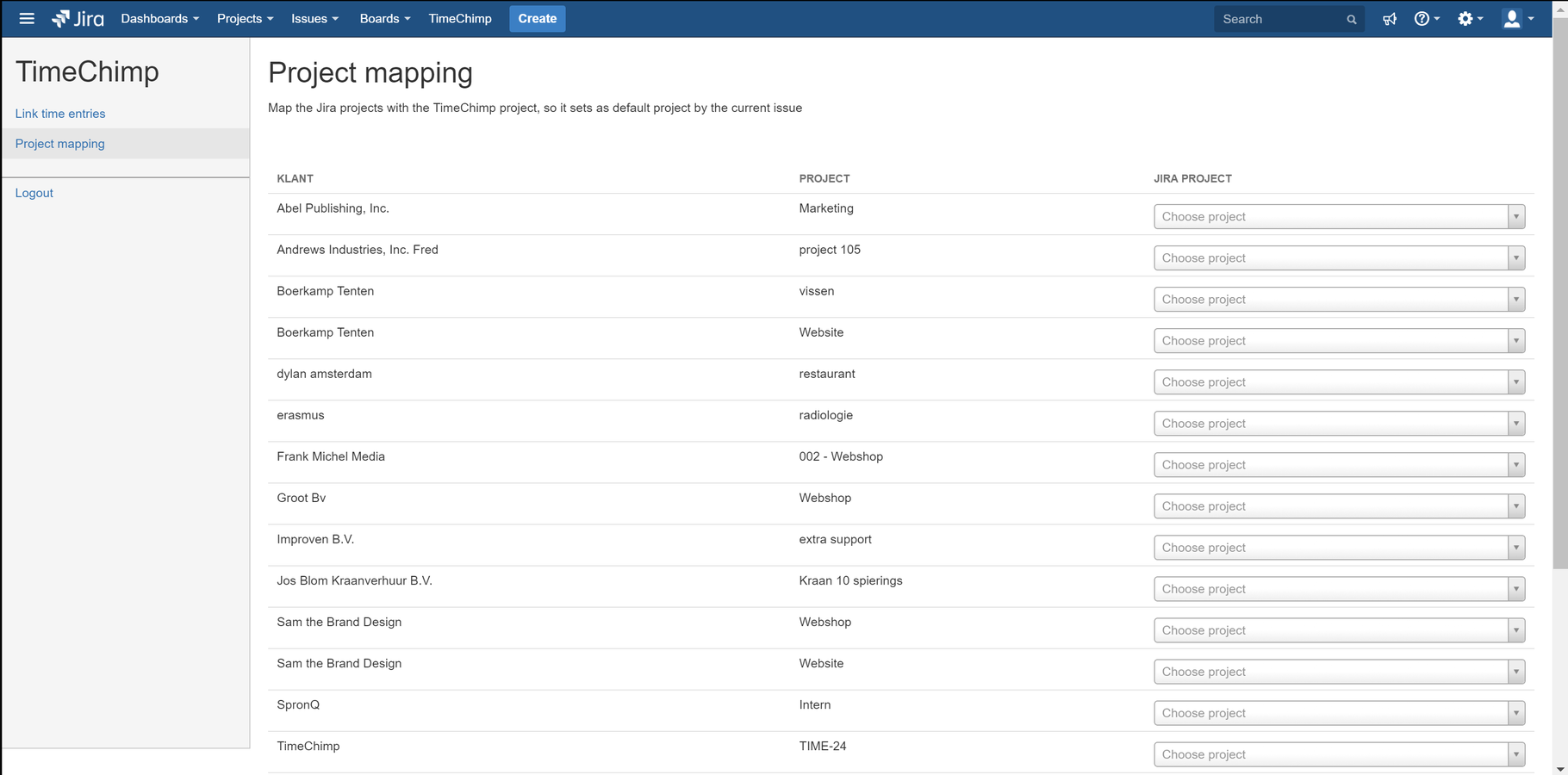Open the user profile avatar menu
The height and width of the screenshot is (775, 1568).
pyautogui.click(x=1517, y=19)
